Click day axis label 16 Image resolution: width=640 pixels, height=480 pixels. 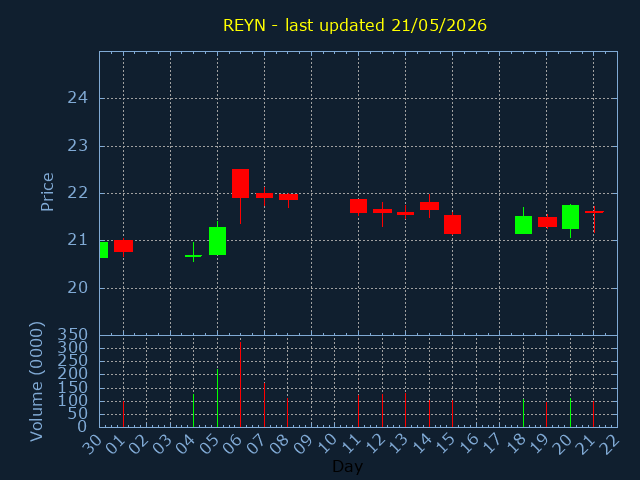click(x=469, y=444)
